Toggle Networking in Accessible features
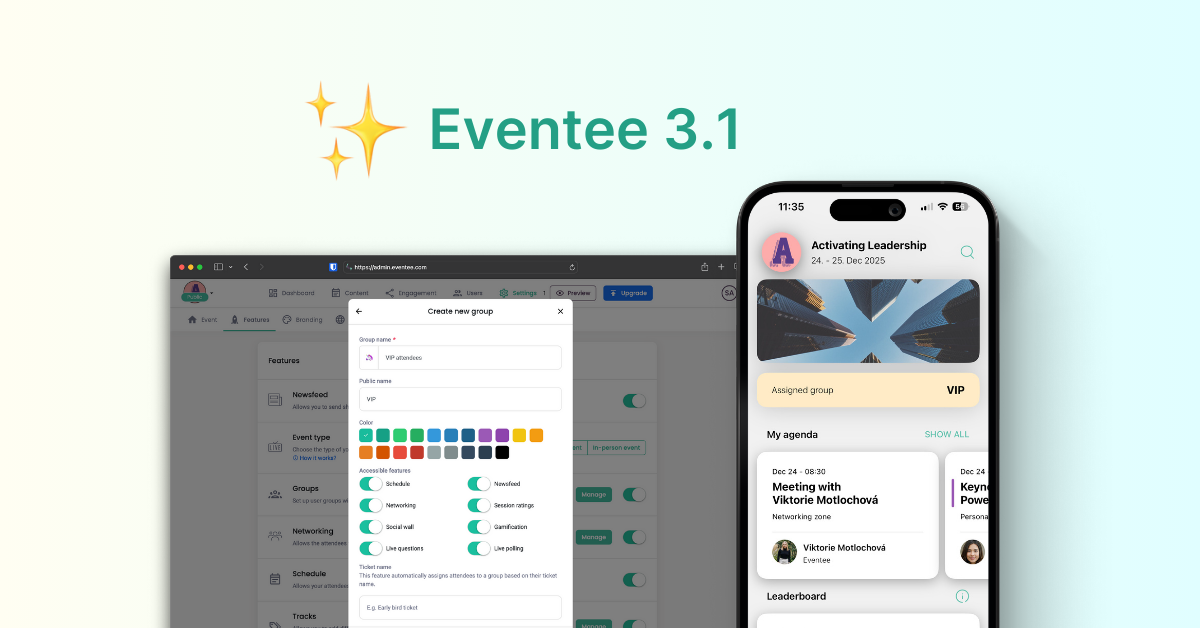The height and width of the screenshot is (628, 1200). [371, 505]
